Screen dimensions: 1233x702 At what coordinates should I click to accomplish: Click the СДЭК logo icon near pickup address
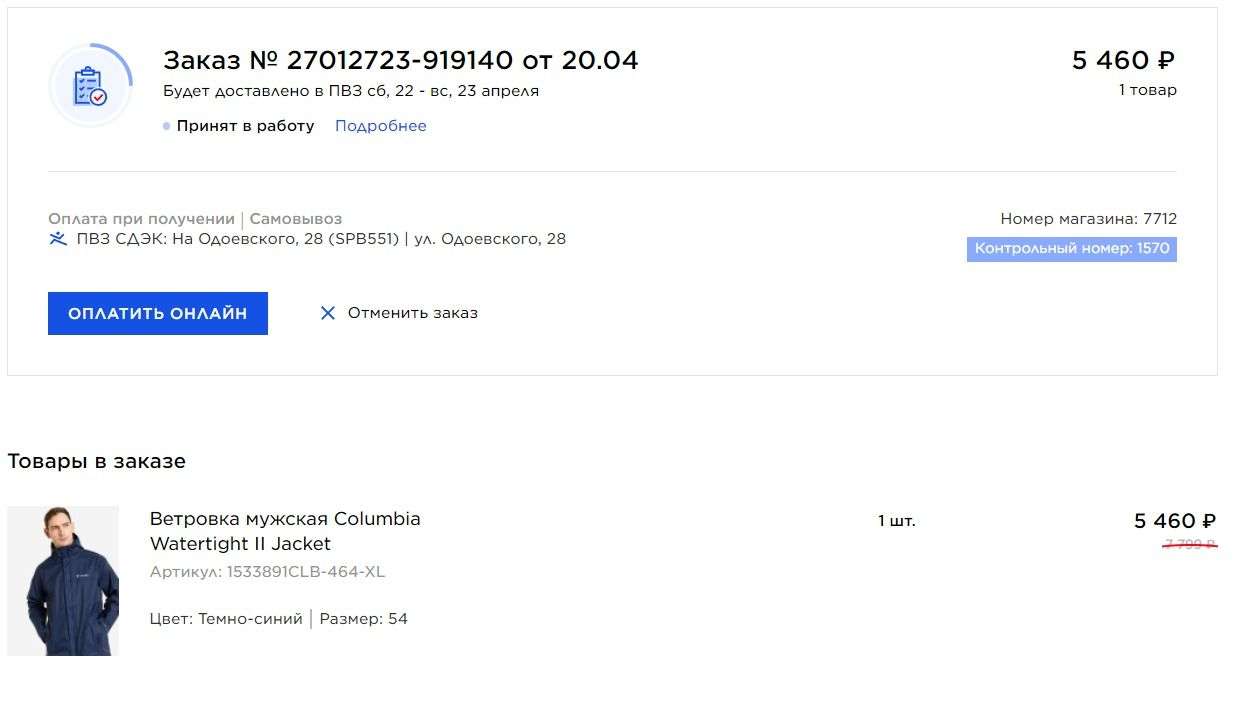[58, 239]
